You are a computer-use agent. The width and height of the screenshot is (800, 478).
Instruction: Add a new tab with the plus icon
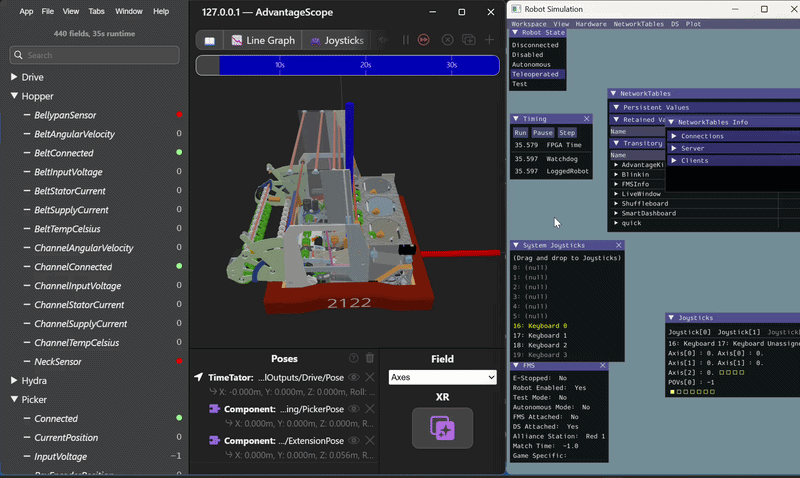point(489,40)
